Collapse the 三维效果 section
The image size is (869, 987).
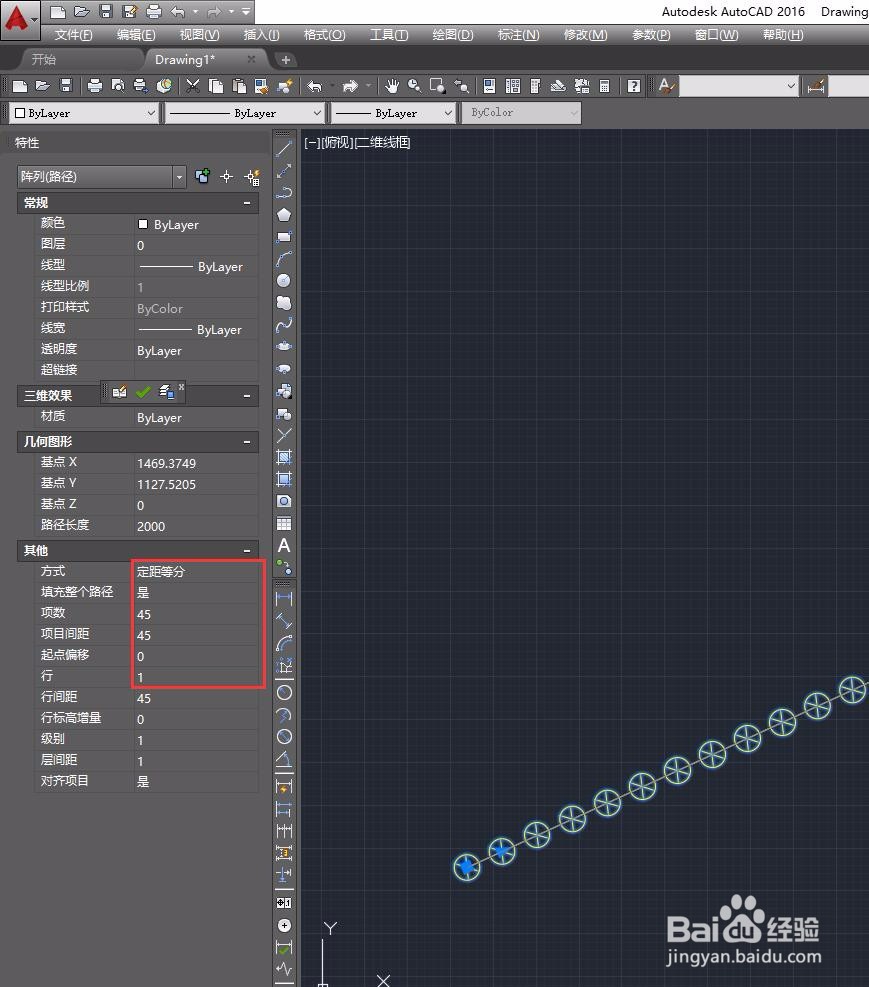point(247,395)
